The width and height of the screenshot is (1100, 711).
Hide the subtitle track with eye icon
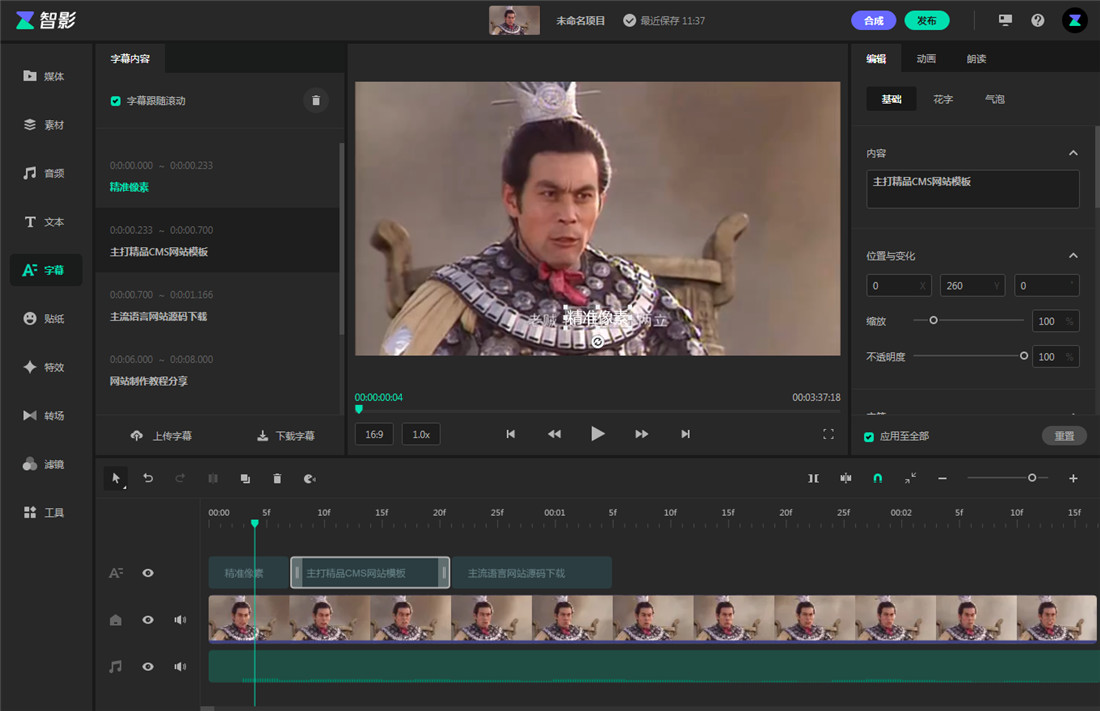point(148,573)
